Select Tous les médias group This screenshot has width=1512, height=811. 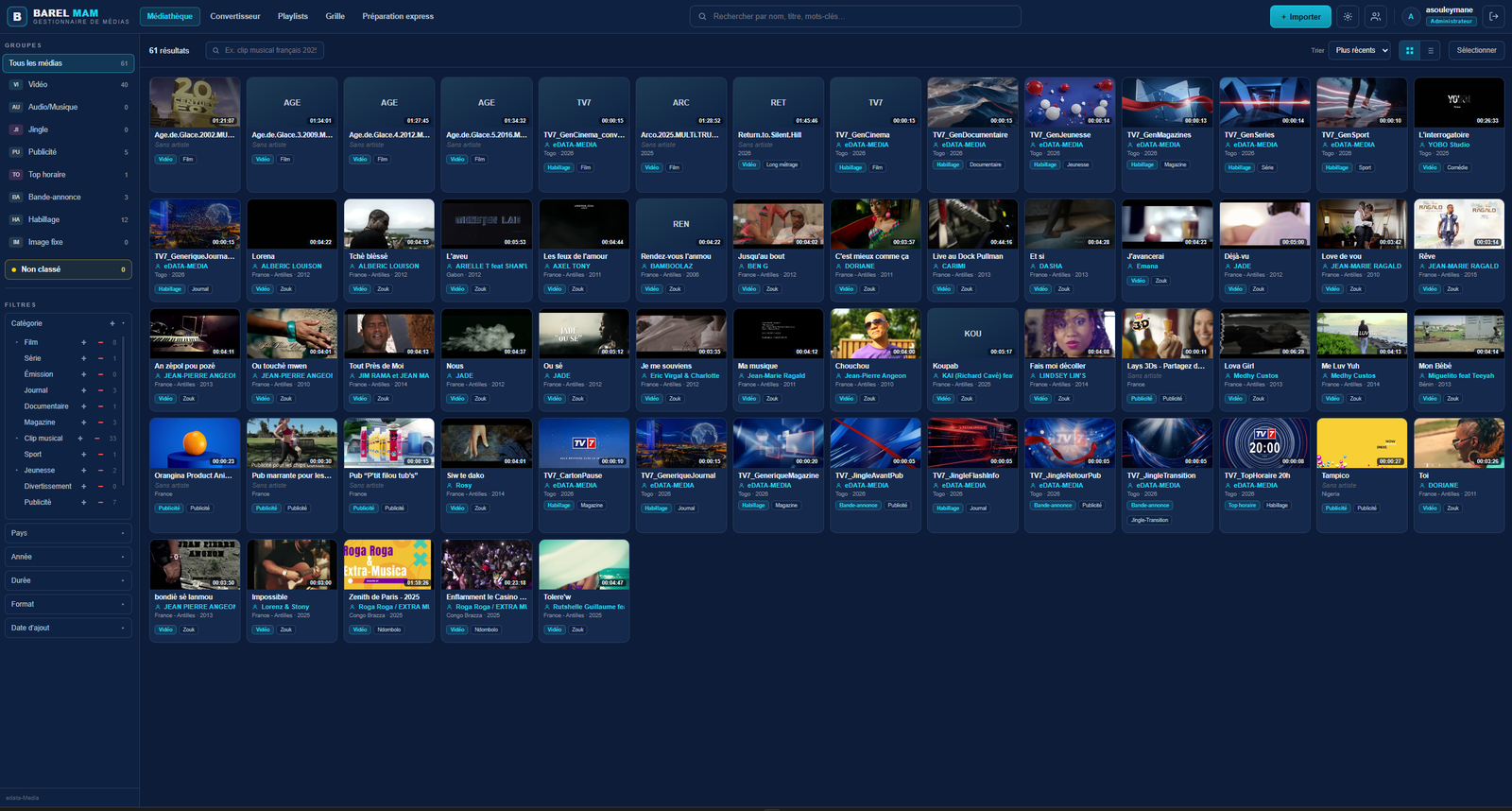tap(68, 63)
